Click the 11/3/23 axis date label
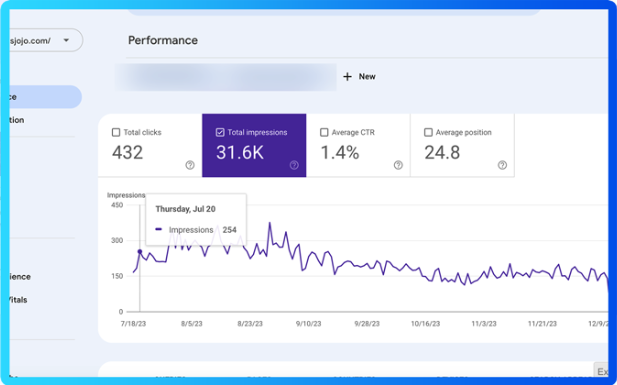The image size is (617, 385). [x=484, y=324]
